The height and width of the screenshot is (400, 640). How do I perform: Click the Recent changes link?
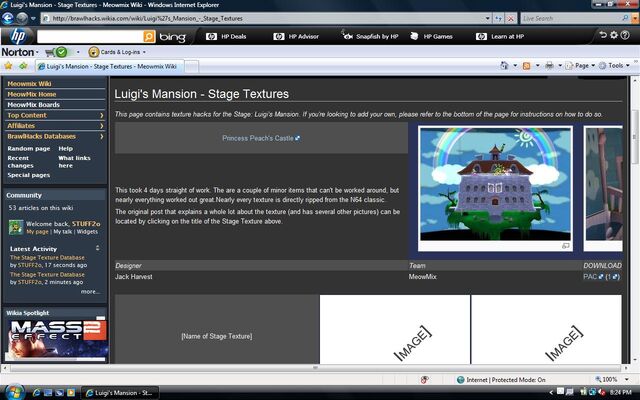tap(20, 162)
